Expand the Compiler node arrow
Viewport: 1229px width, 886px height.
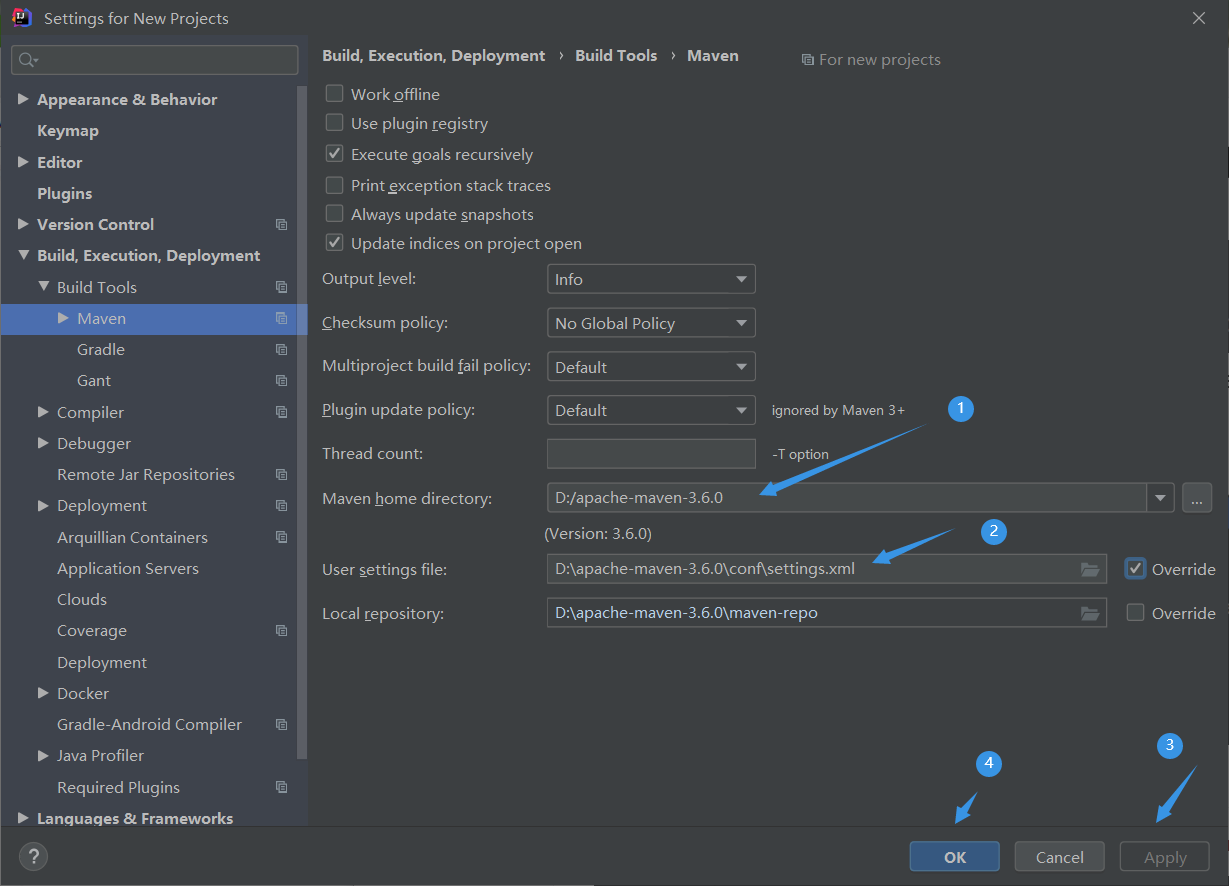click(43, 412)
